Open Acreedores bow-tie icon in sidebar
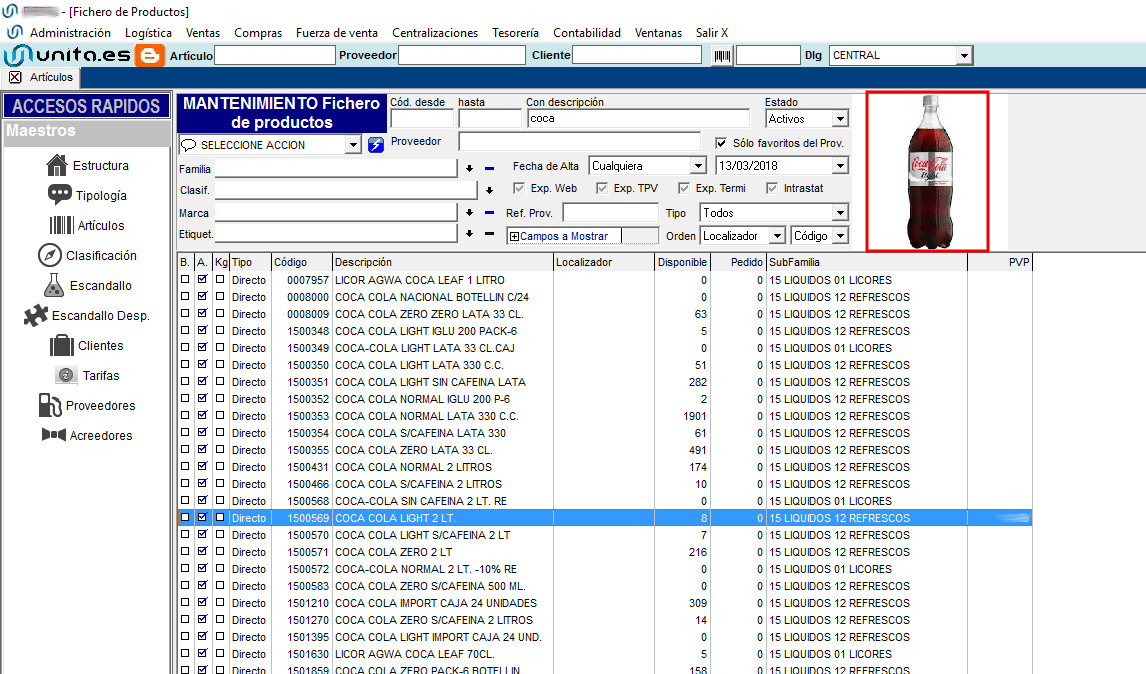Screen dimensions: 1146x674 (x=54, y=435)
